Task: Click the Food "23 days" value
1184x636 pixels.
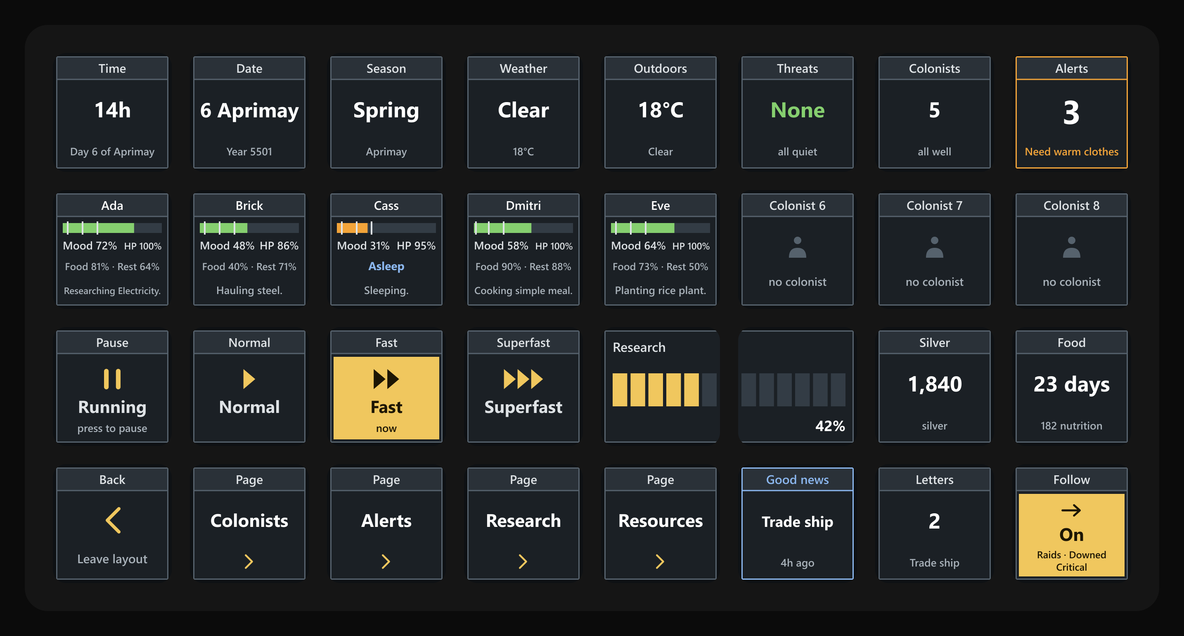Action: click(1071, 384)
